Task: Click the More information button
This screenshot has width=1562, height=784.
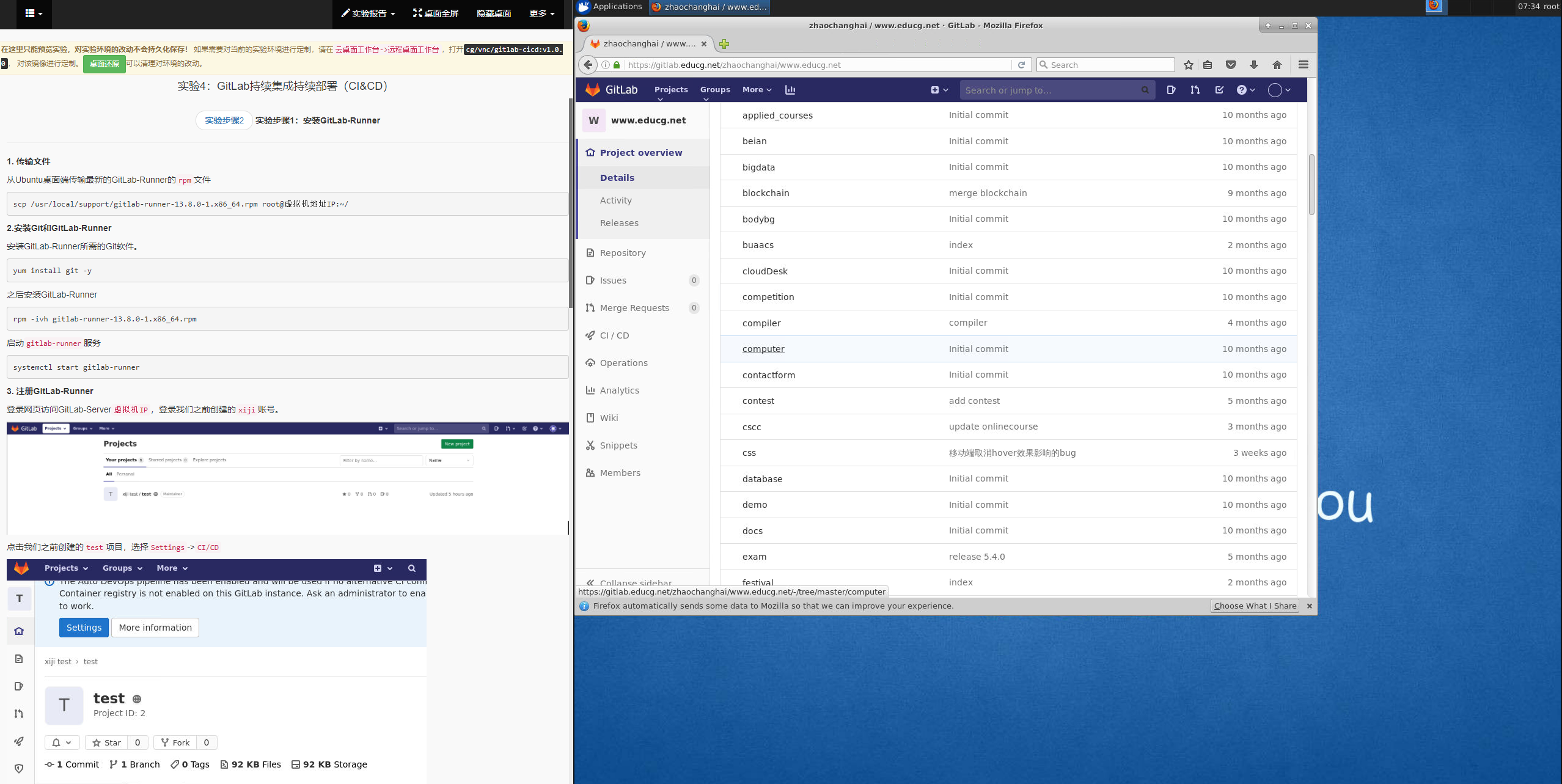Action: click(x=155, y=628)
